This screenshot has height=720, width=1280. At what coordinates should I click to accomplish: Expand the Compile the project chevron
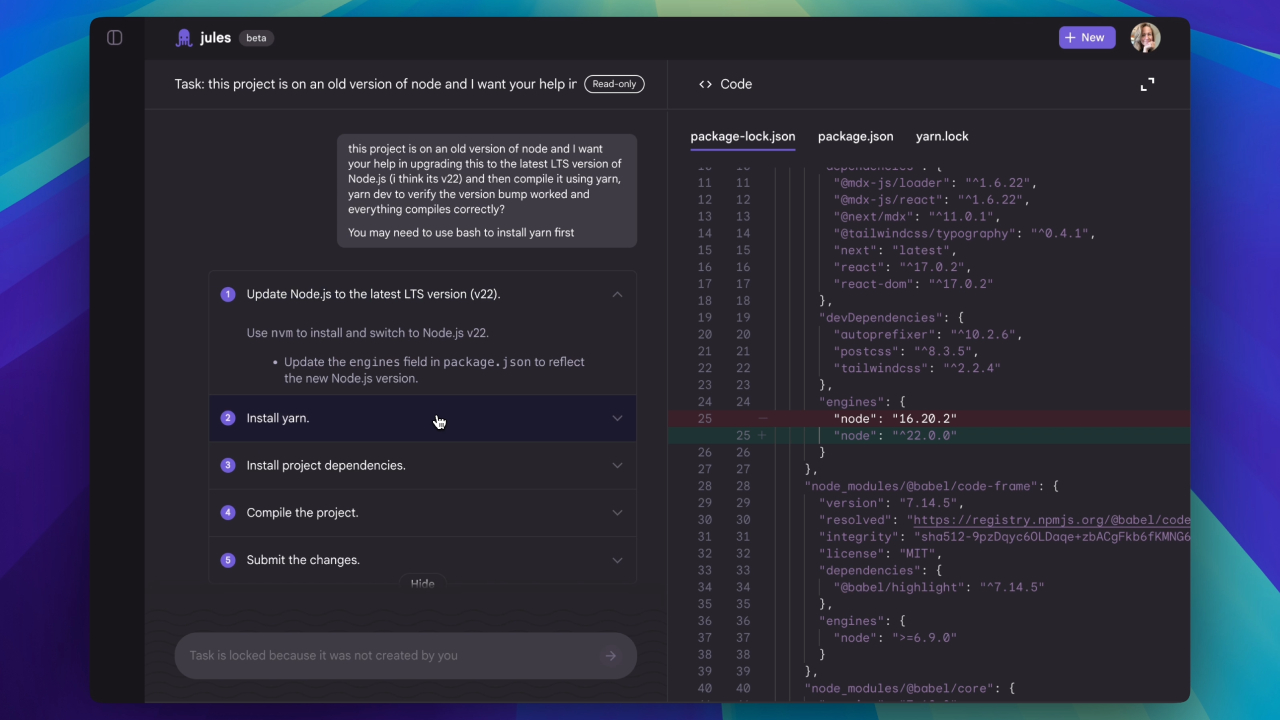tap(617, 512)
